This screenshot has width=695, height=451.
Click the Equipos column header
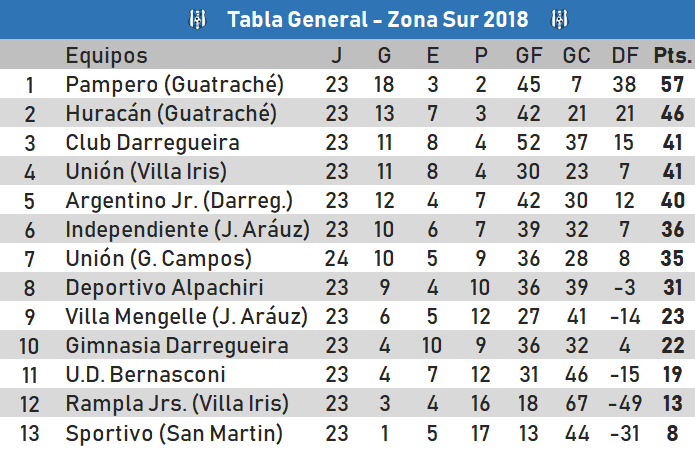click(x=106, y=55)
